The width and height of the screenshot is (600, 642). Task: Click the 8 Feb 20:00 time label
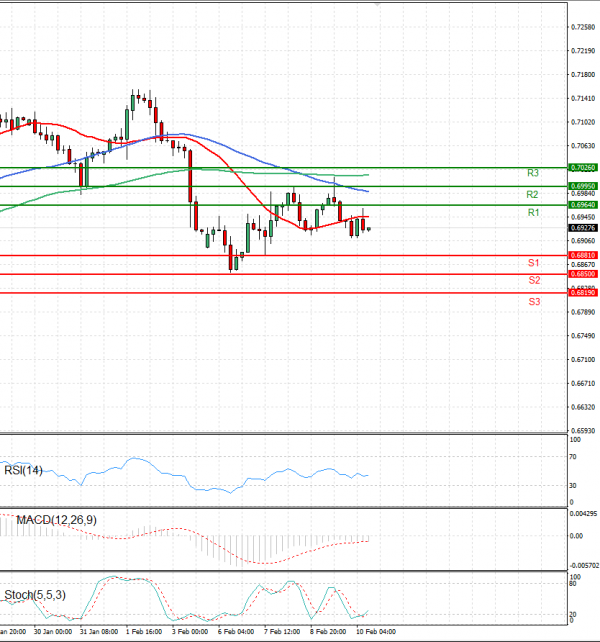328,632
